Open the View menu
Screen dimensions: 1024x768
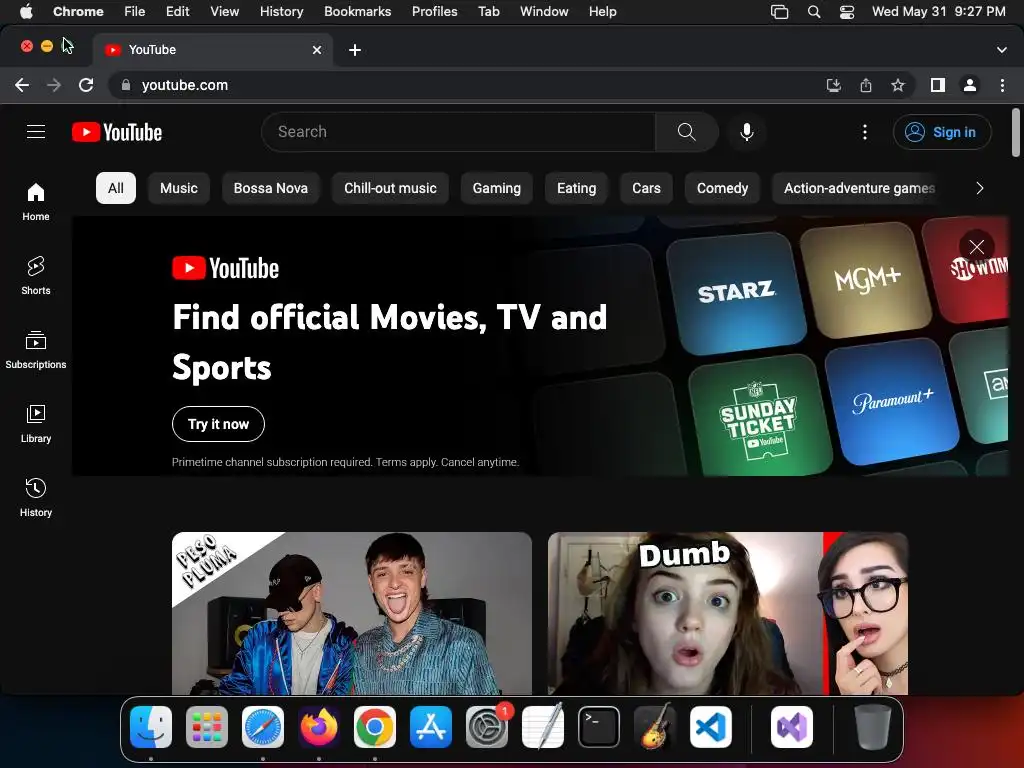[x=224, y=12]
